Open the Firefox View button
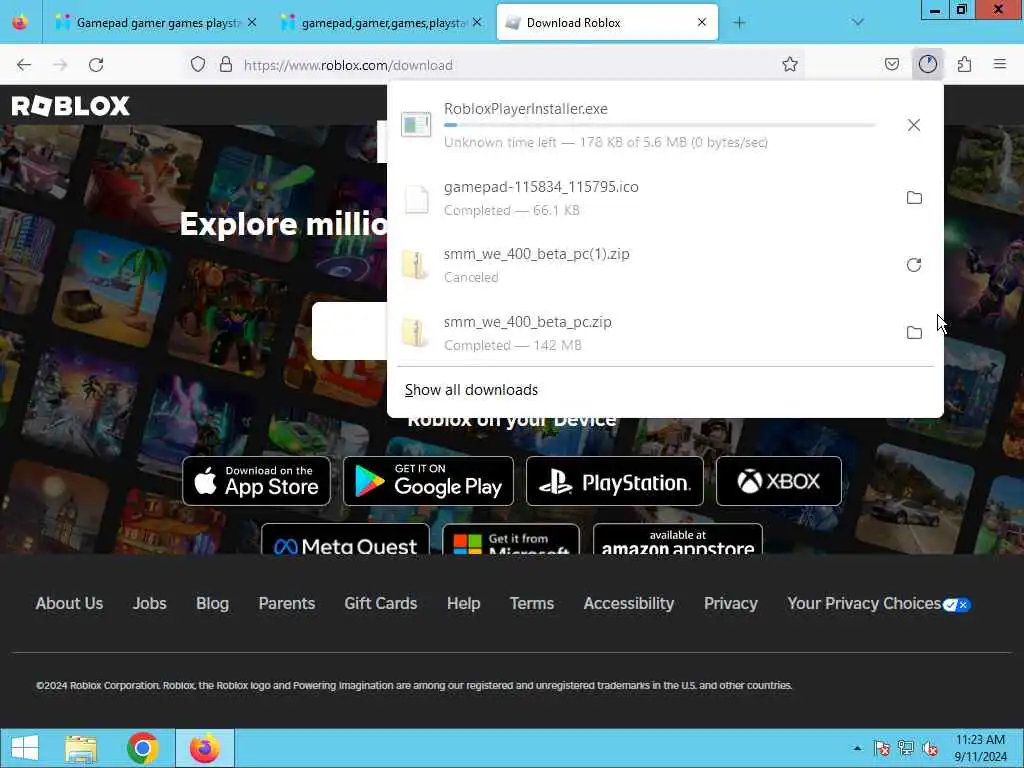1024x768 pixels. (x=20, y=23)
